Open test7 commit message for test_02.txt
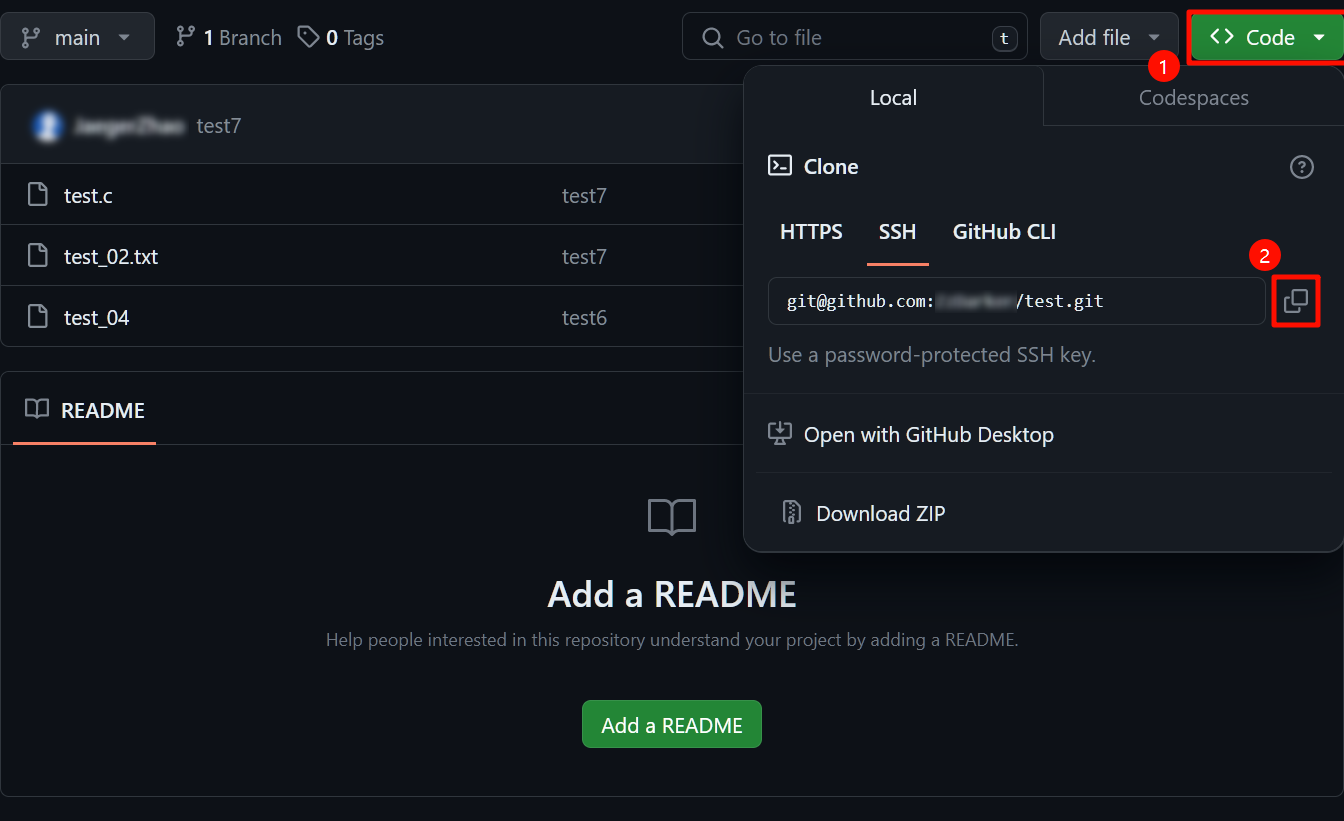The width and height of the screenshot is (1344, 821). (x=584, y=257)
